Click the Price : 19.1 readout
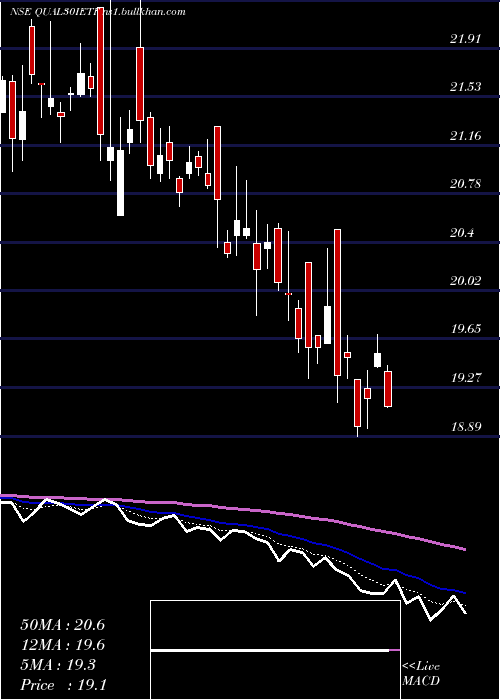The width and height of the screenshot is (500, 700). 63,685
